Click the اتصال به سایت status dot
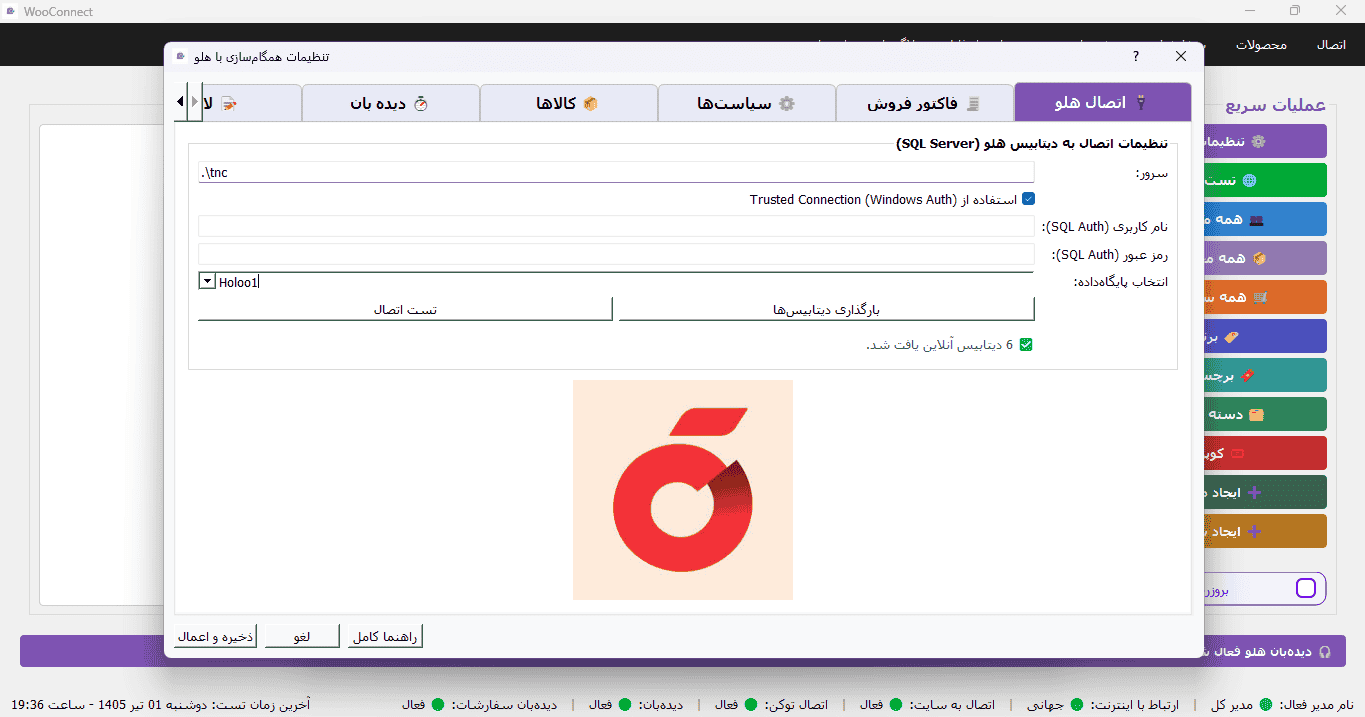Viewport: 1365px width, 717px height. [896, 704]
